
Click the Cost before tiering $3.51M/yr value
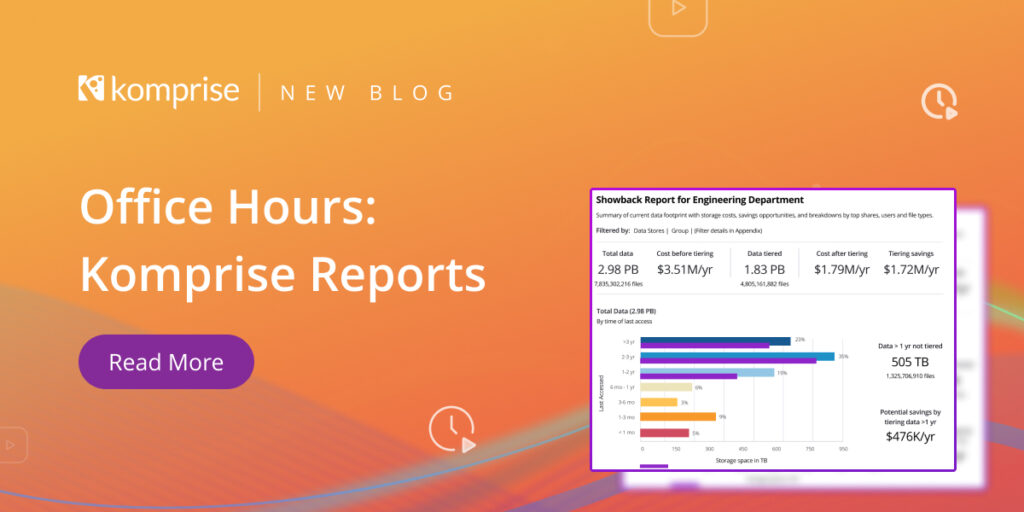684,269
